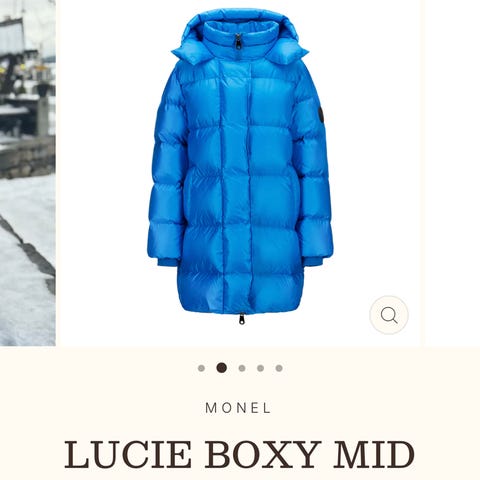
Task: Click the hood's left side flap
Action: pyautogui.click(x=188, y=55)
